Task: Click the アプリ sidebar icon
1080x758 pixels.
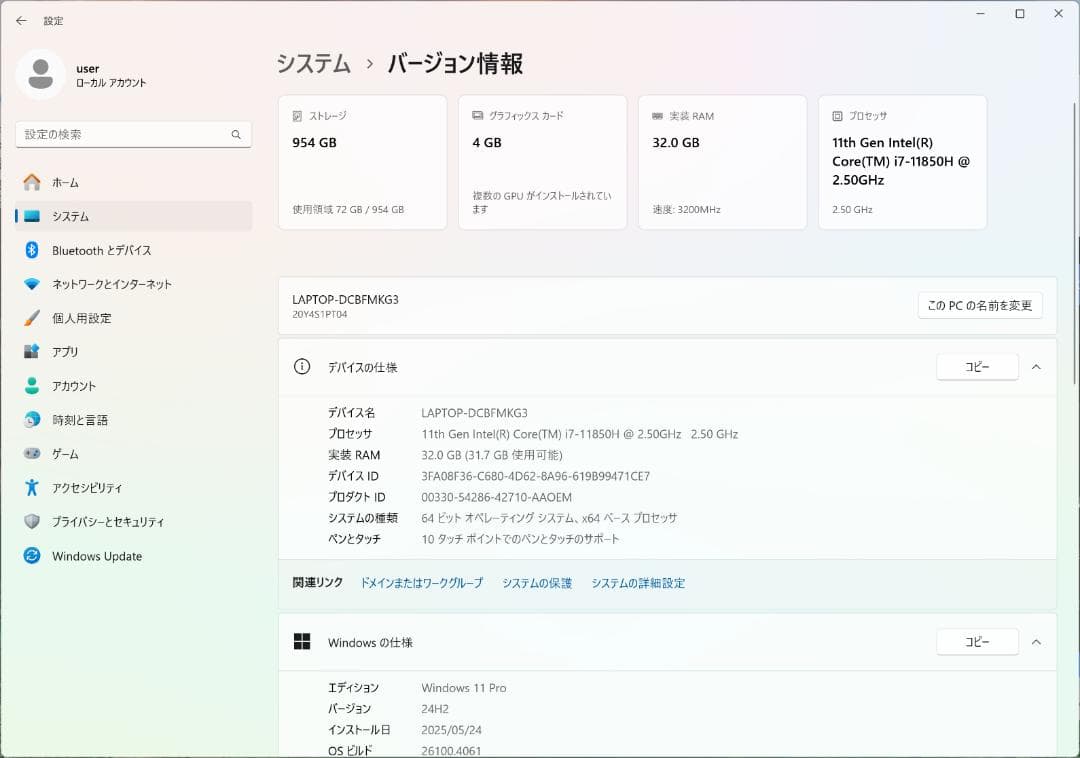Action: [x=32, y=352]
